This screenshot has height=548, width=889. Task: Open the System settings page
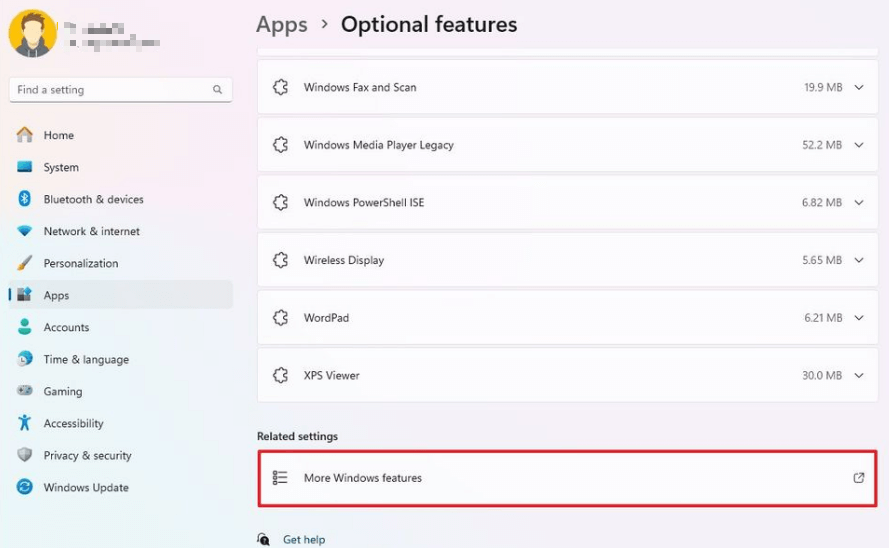pos(61,167)
